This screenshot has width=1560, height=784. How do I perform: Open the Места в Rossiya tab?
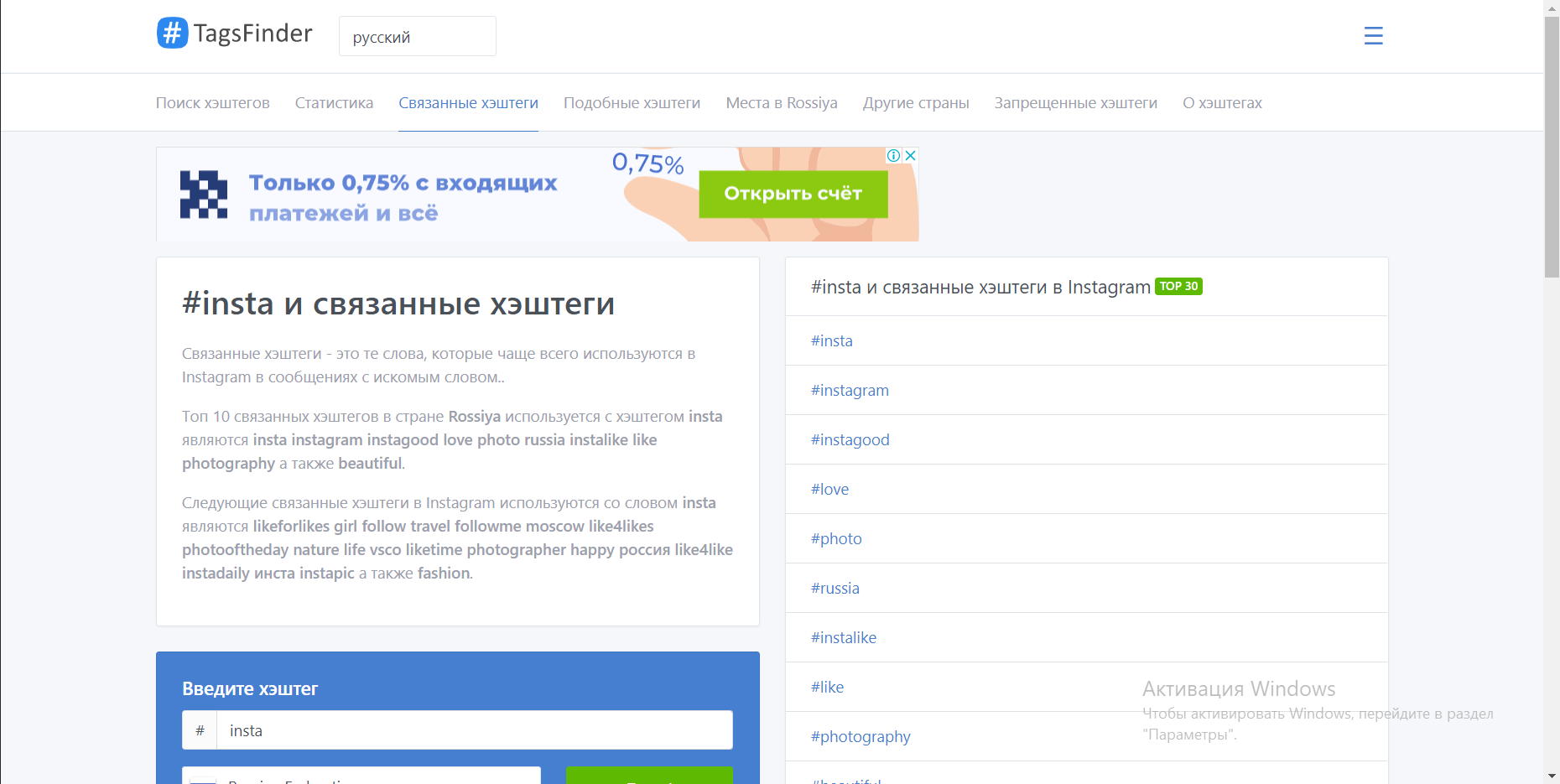(x=782, y=102)
